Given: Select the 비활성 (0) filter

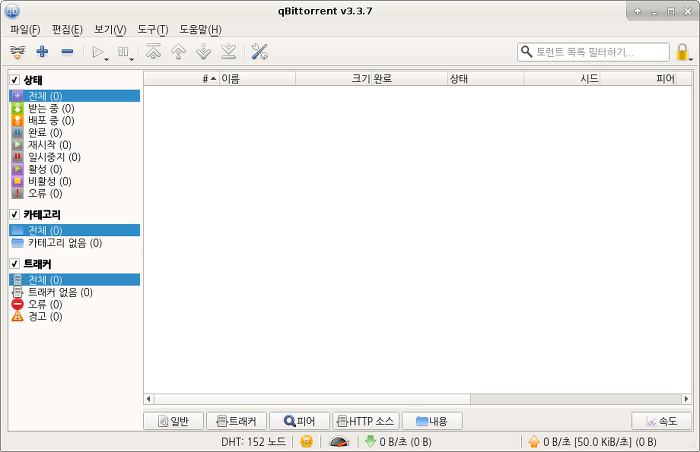Looking at the screenshot, I should (x=74, y=181).
